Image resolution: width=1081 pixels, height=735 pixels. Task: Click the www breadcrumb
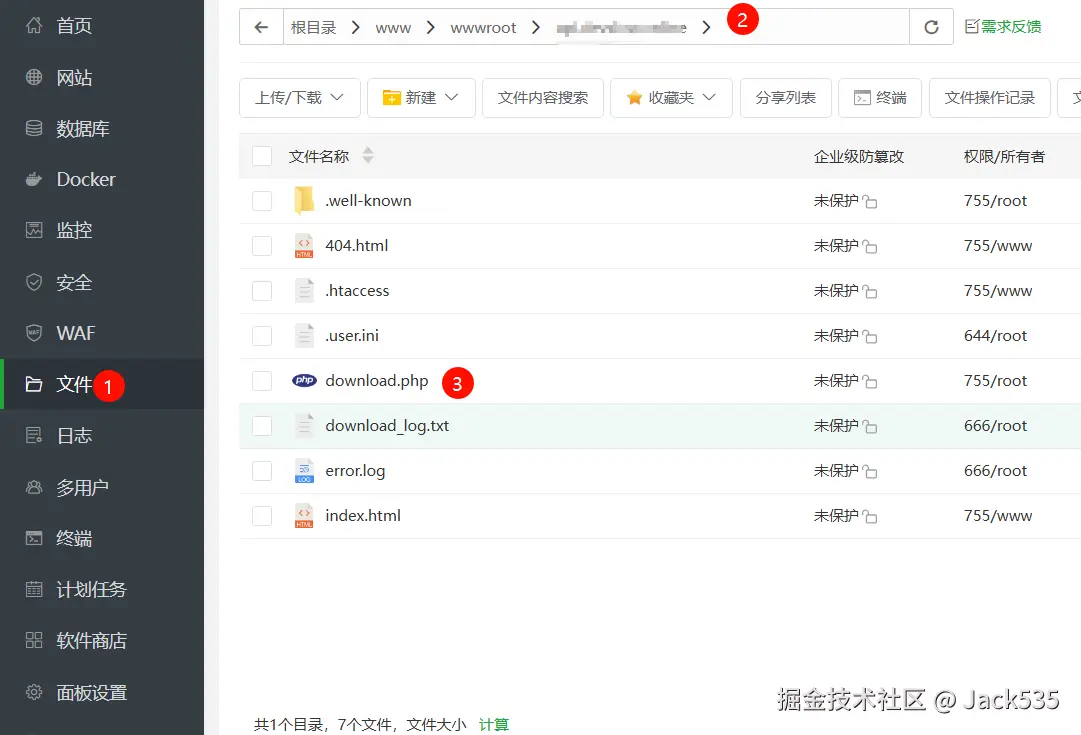coord(393,28)
